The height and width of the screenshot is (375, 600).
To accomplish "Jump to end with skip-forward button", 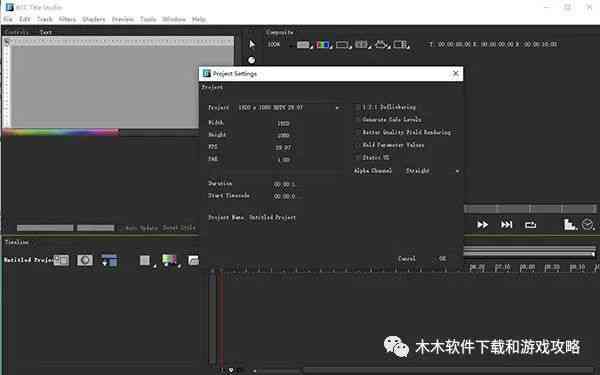I will [506, 225].
